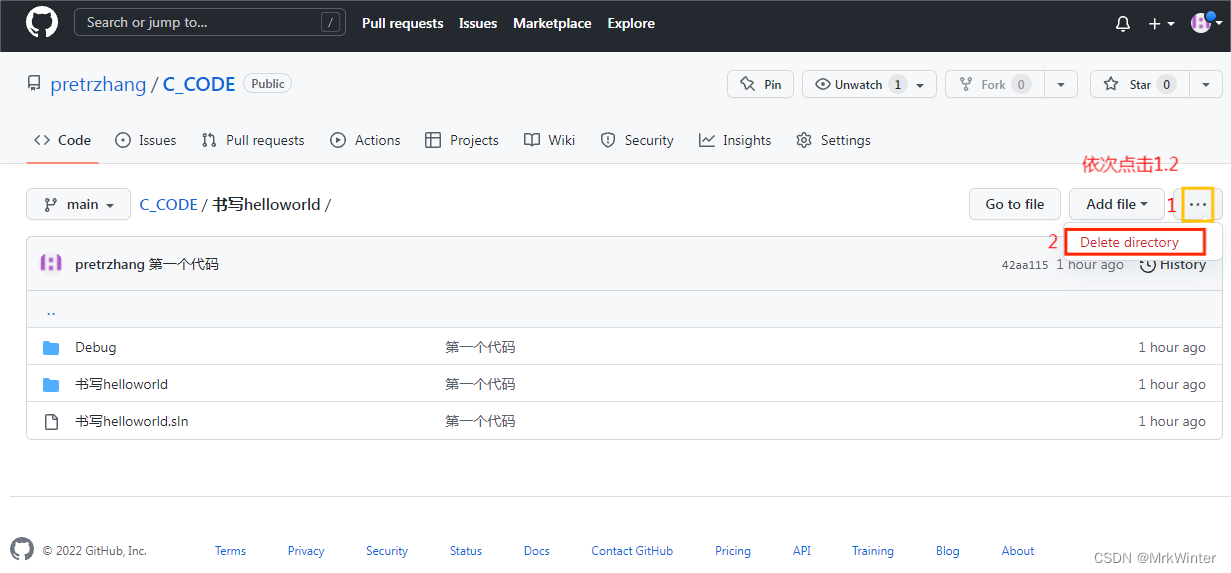Open the latest commit message 第一个代码 in header row
The image size is (1231, 573).
pos(184,264)
